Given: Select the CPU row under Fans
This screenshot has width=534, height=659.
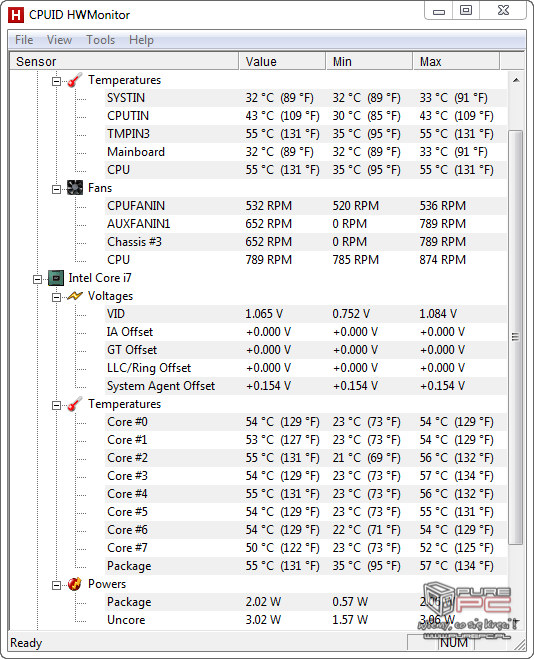Looking at the screenshot, I should coord(305,260).
